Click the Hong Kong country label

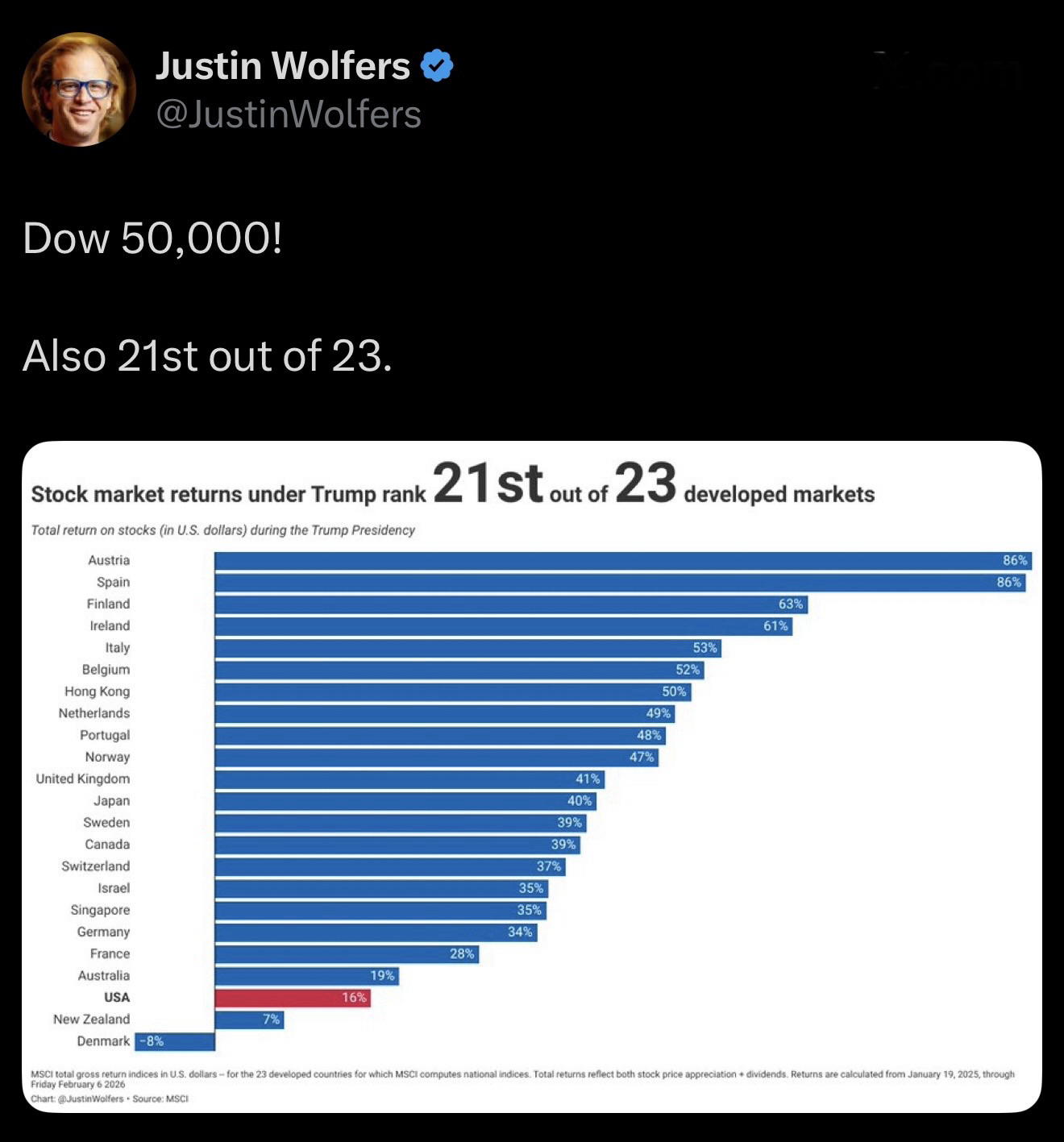point(97,691)
